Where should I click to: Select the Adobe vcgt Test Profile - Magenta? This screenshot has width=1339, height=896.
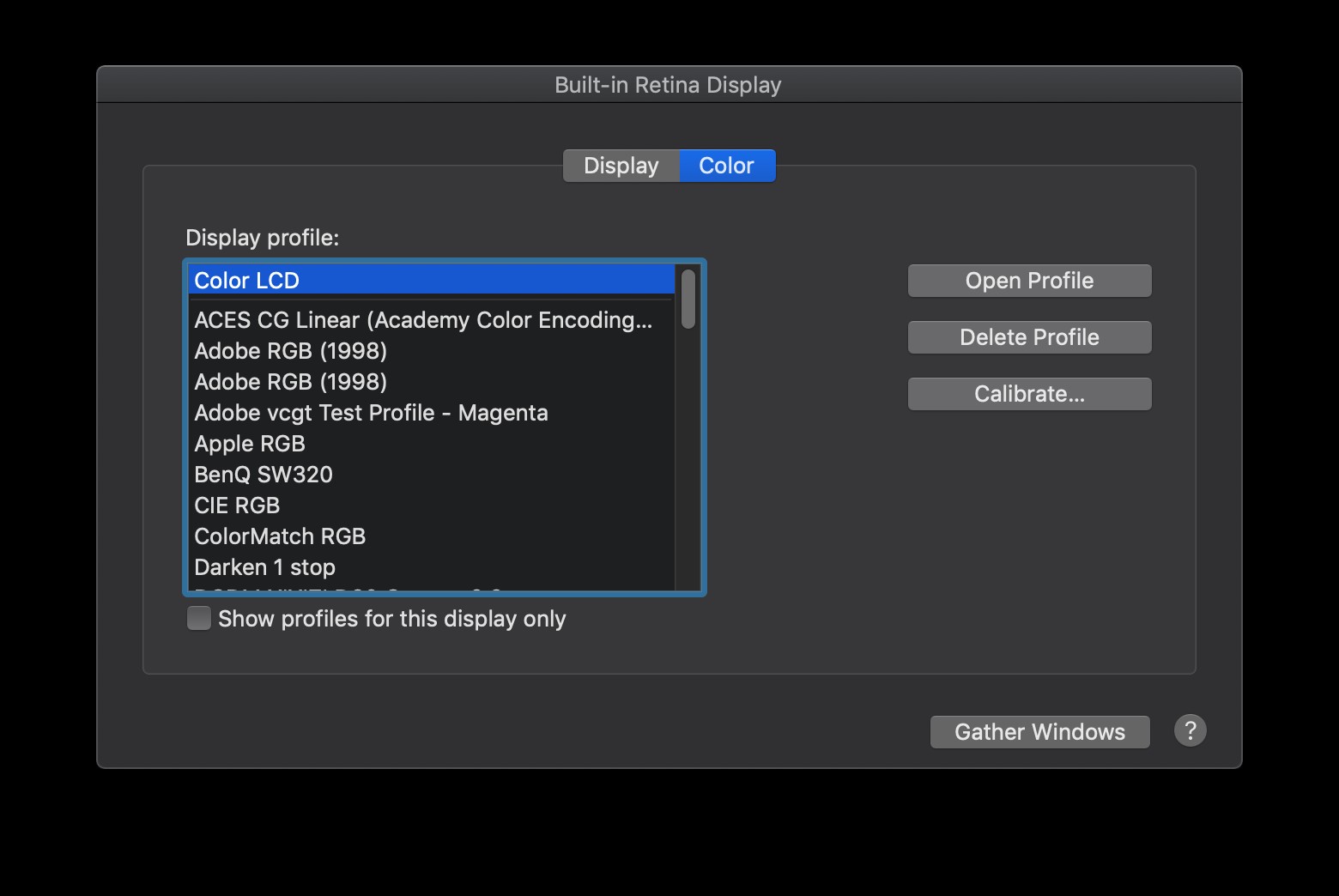coord(371,413)
